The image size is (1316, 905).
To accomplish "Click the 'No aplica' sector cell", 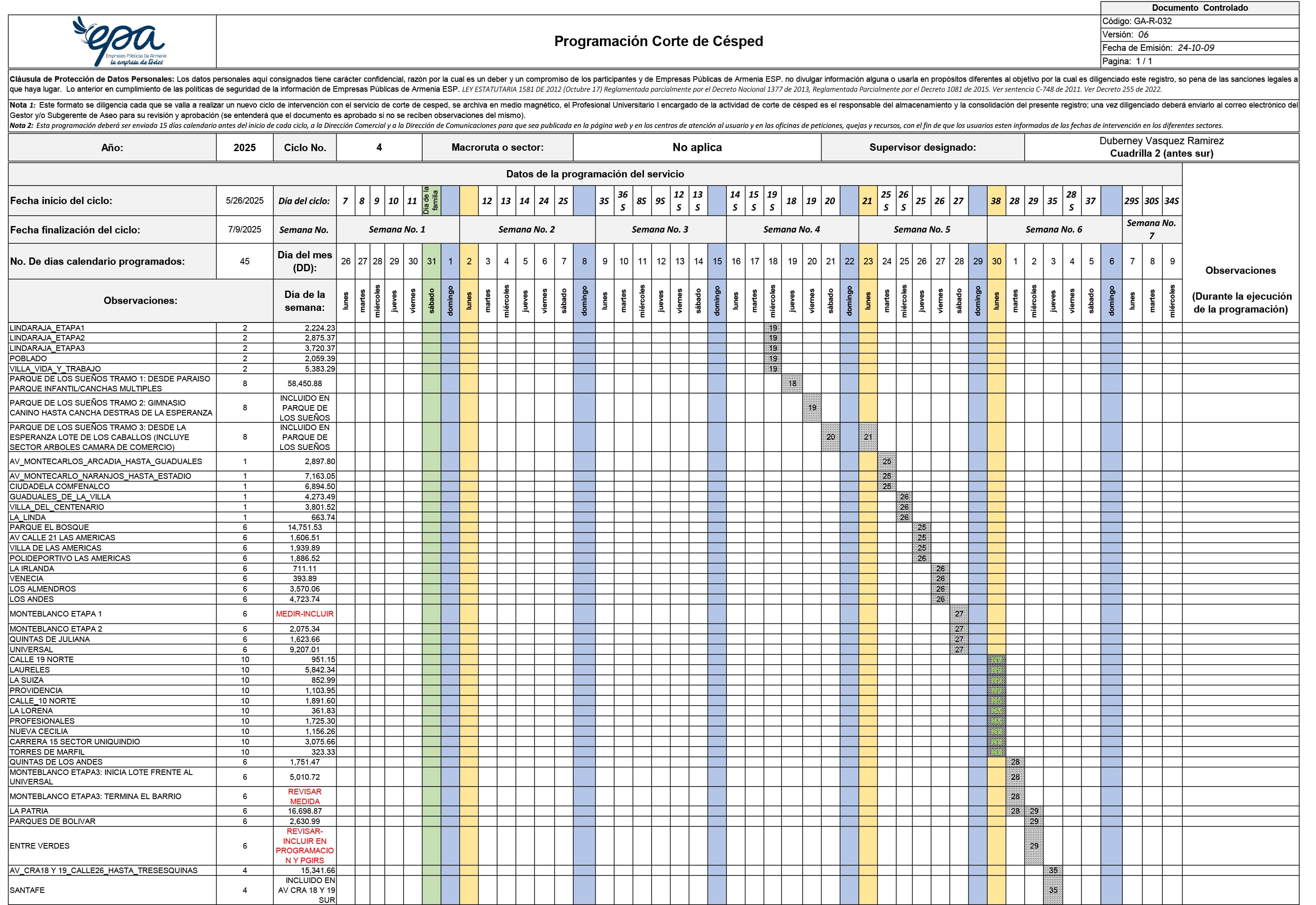I will [697, 147].
